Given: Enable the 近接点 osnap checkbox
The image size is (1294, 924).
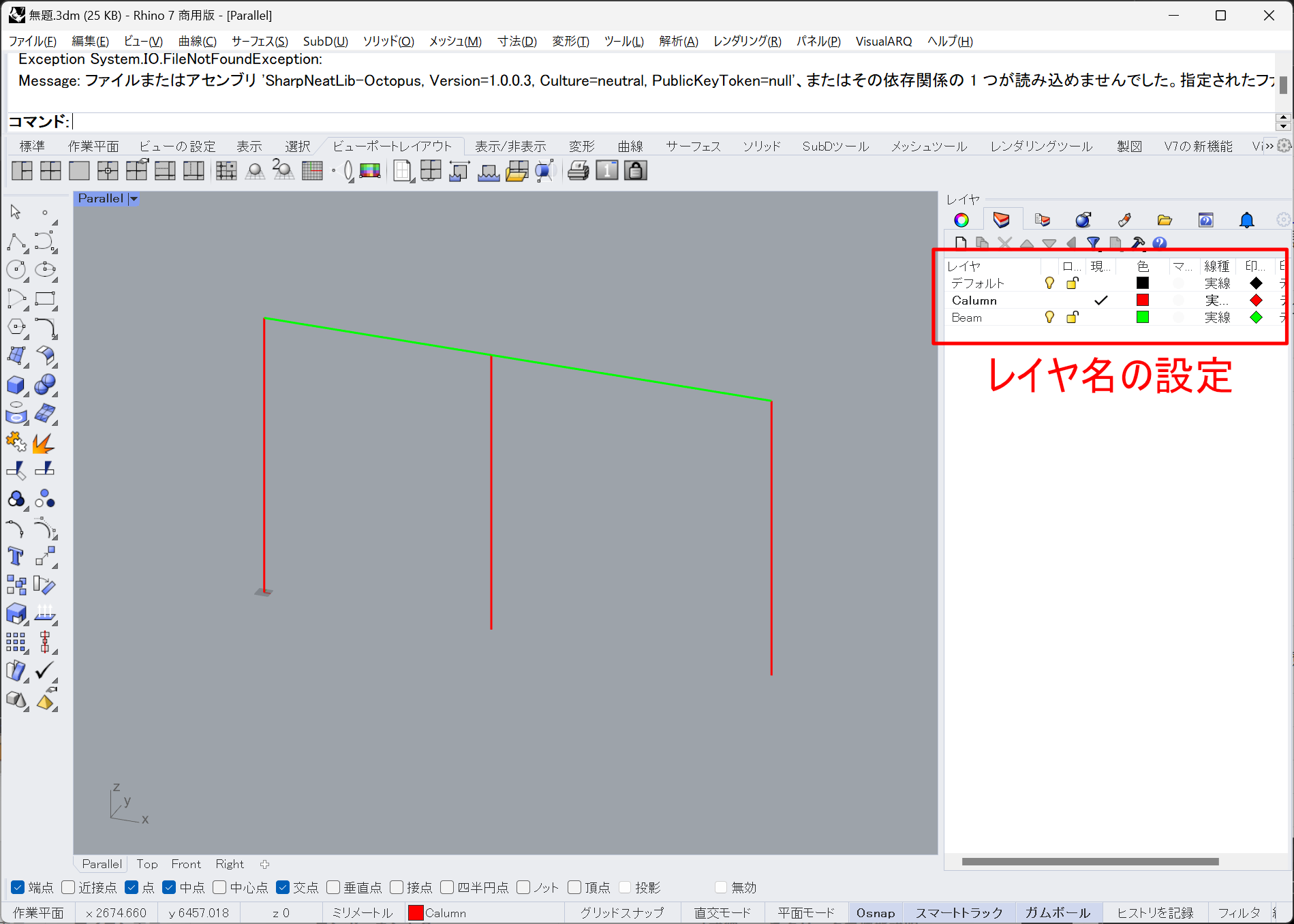Looking at the screenshot, I should pos(69,887).
